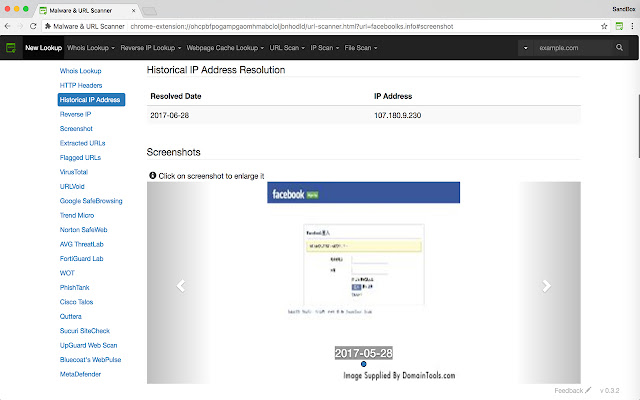Viewport: 640px width, 400px height.
Task: Expand the Whois Lookup menu
Action: point(91,48)
